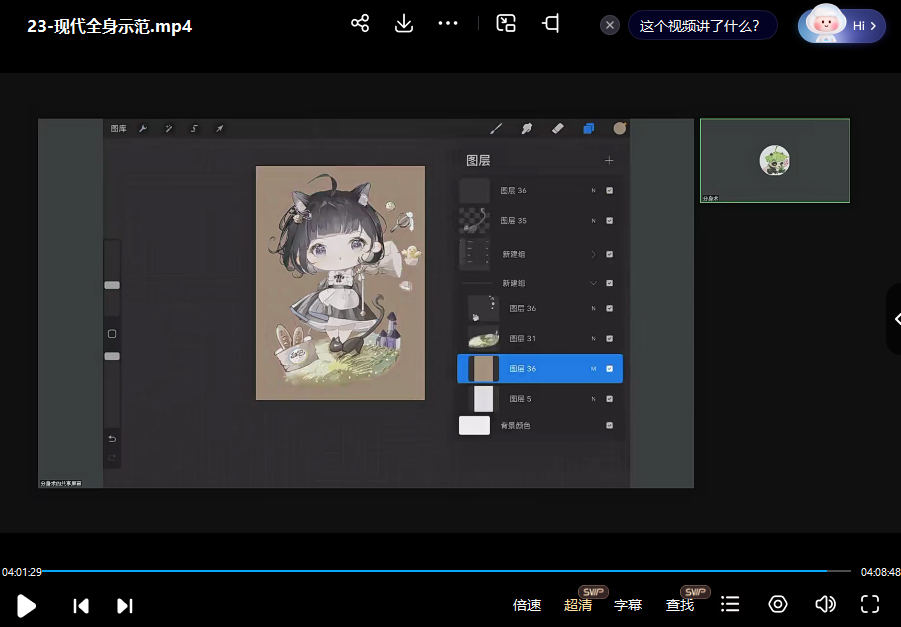Open the three-dot more options menu
Viewport: 901px width, 627px height.
click(448, 24)
